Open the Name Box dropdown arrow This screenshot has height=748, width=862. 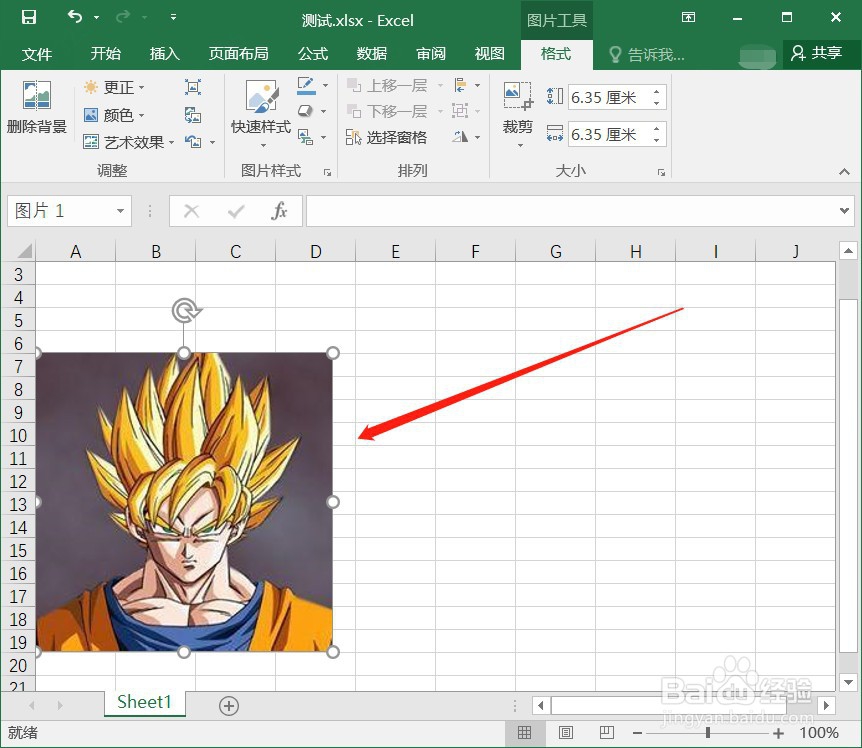coord(120,210)
